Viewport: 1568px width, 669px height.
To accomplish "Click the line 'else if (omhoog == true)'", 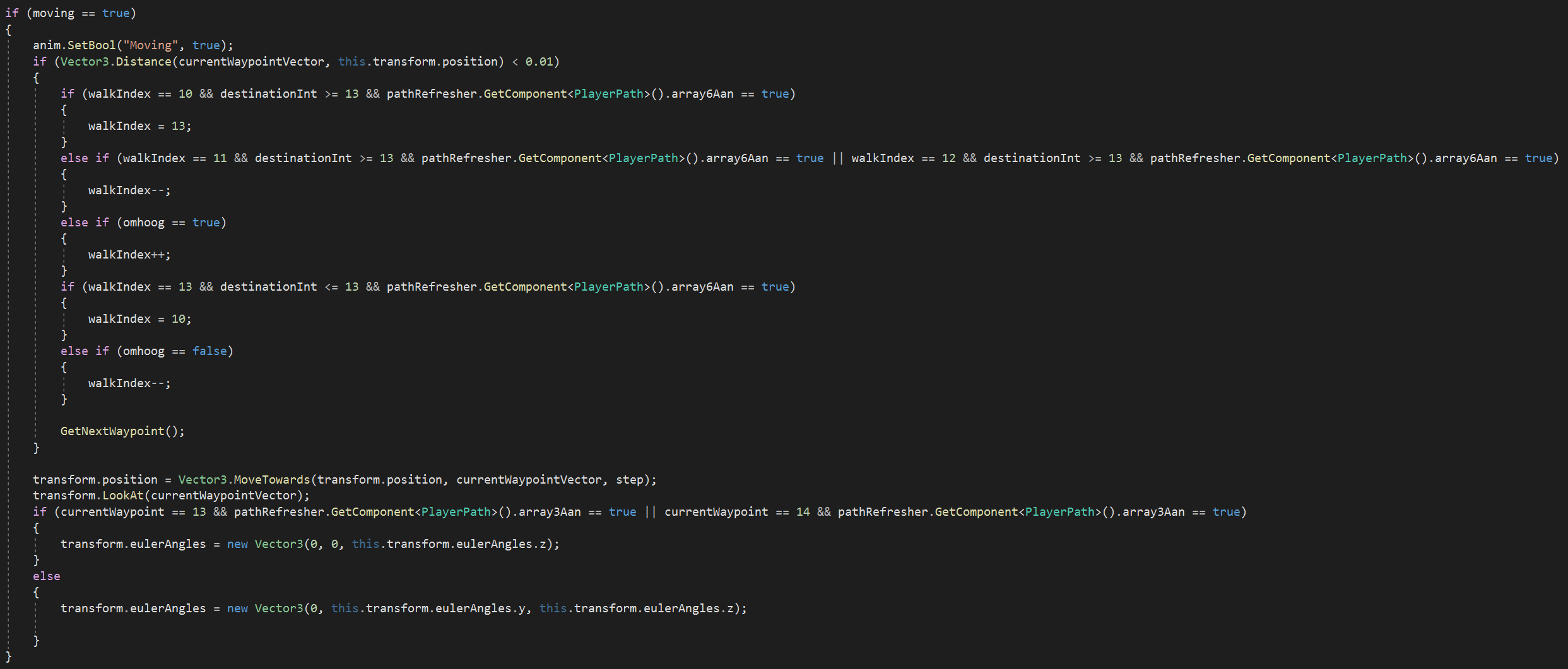I will (143, 223).
